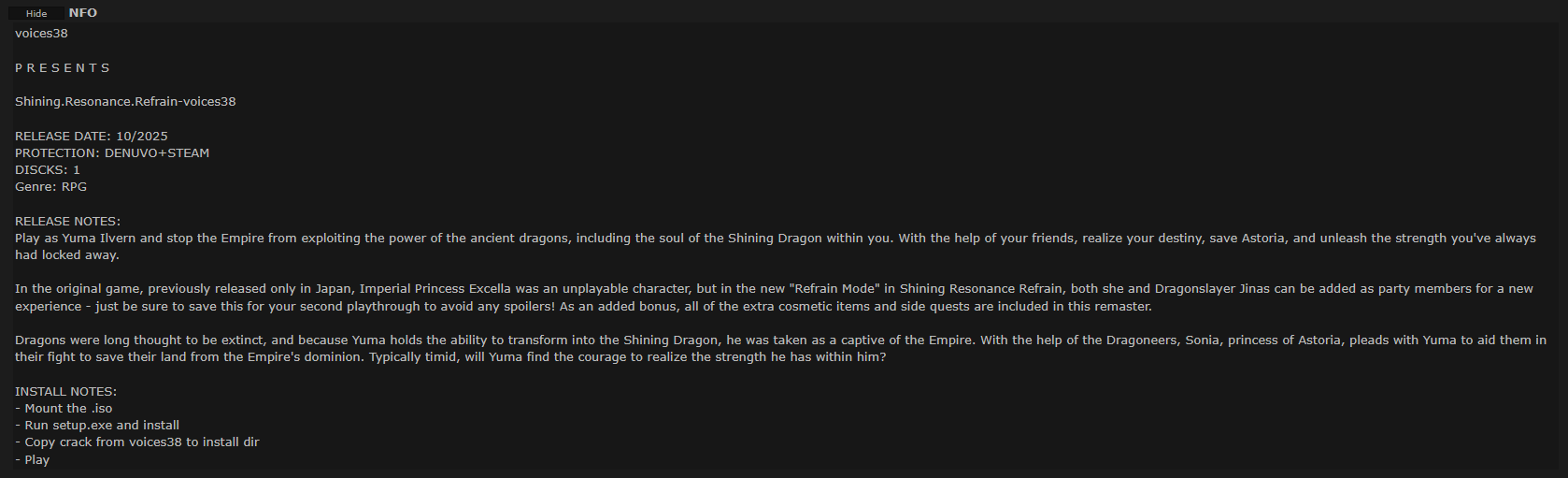Click the P R E S E N T S text
This screenshot has width=1568, height=478.
tap(62, 68)
